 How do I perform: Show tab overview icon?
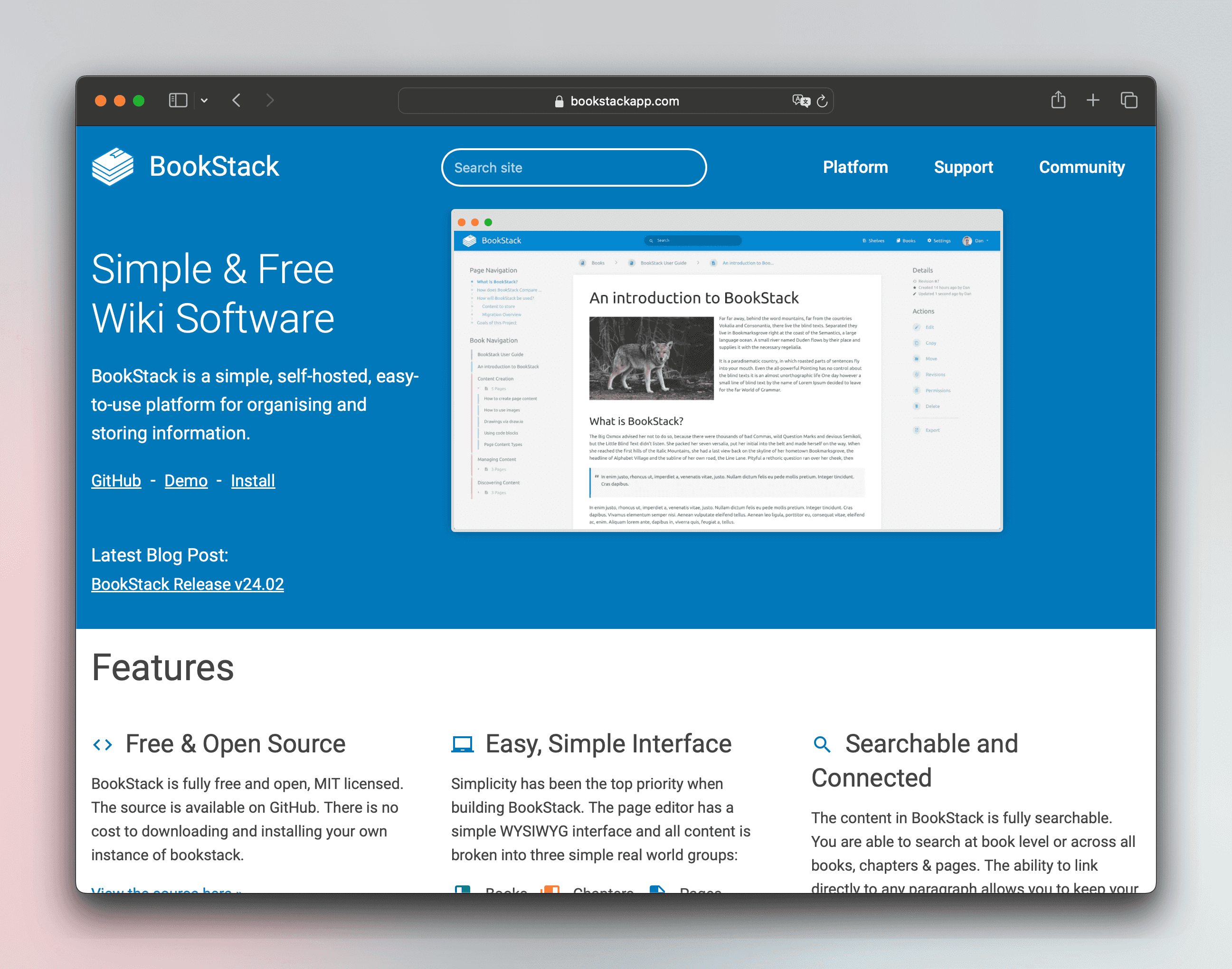1129,100
